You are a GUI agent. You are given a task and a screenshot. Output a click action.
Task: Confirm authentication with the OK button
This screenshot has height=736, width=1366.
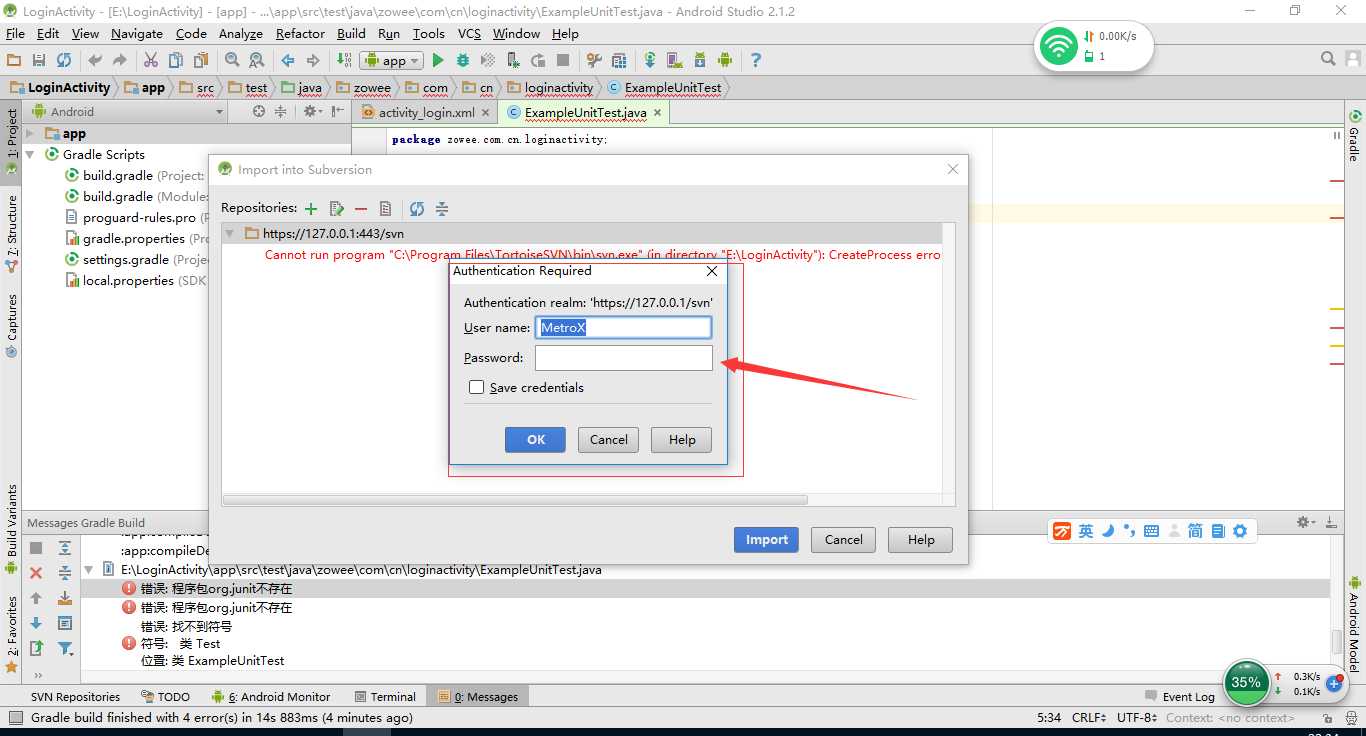click(x=535, y=439)
